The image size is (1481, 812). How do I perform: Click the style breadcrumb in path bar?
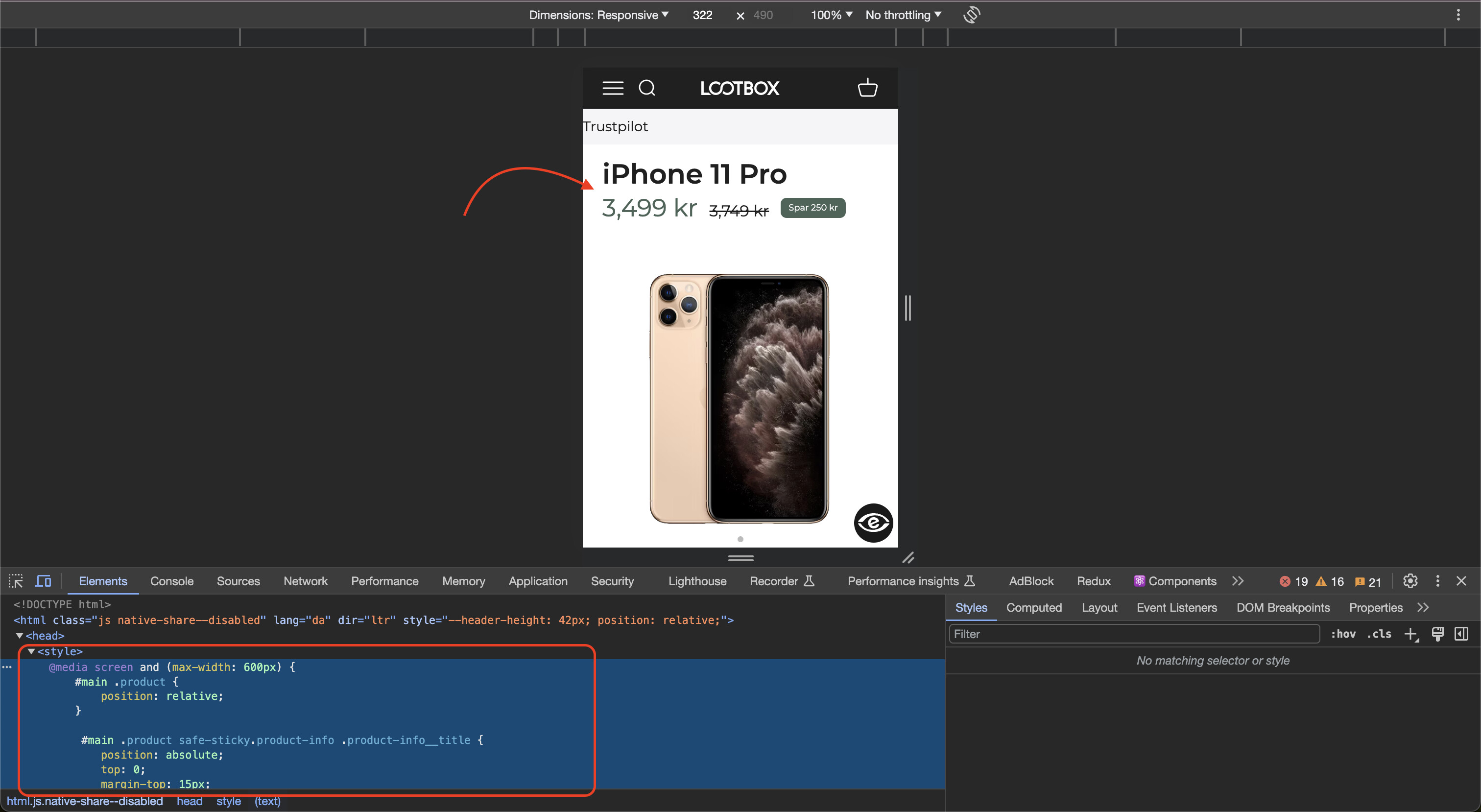click(x=228, y=801)
